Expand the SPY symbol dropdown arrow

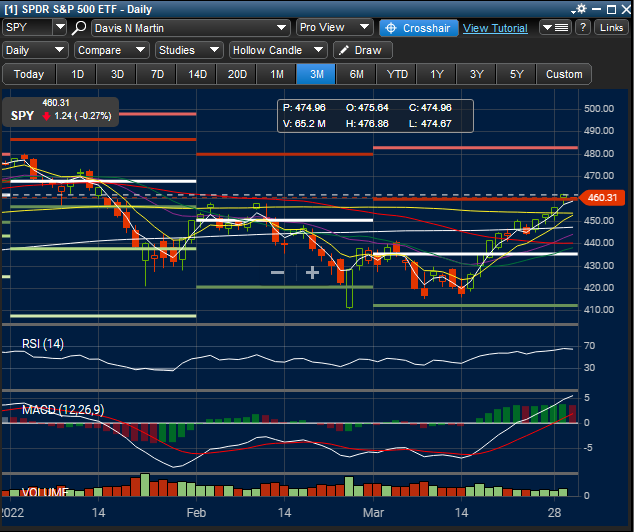pyautogui.click(x=60, y=27)
